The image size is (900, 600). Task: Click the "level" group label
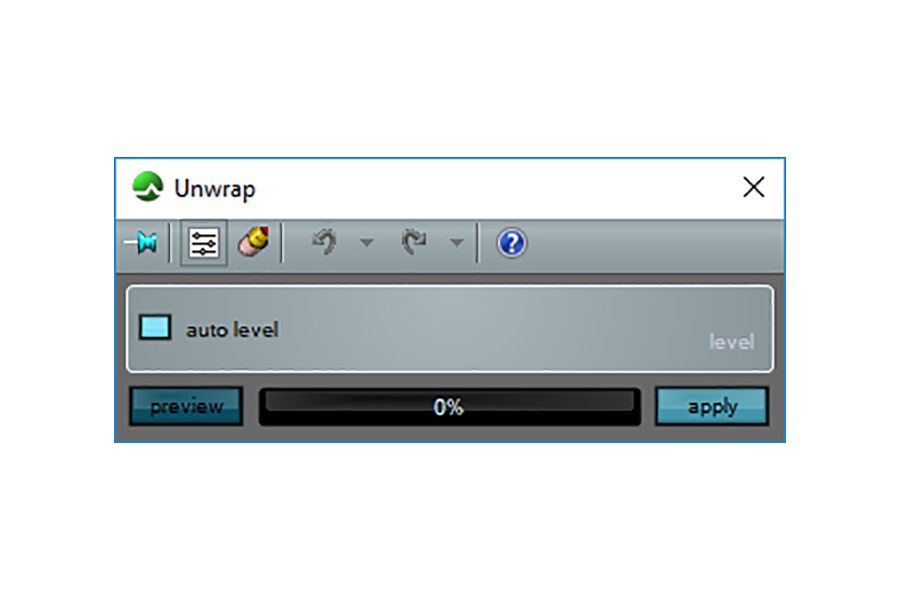tap(731, 342)
